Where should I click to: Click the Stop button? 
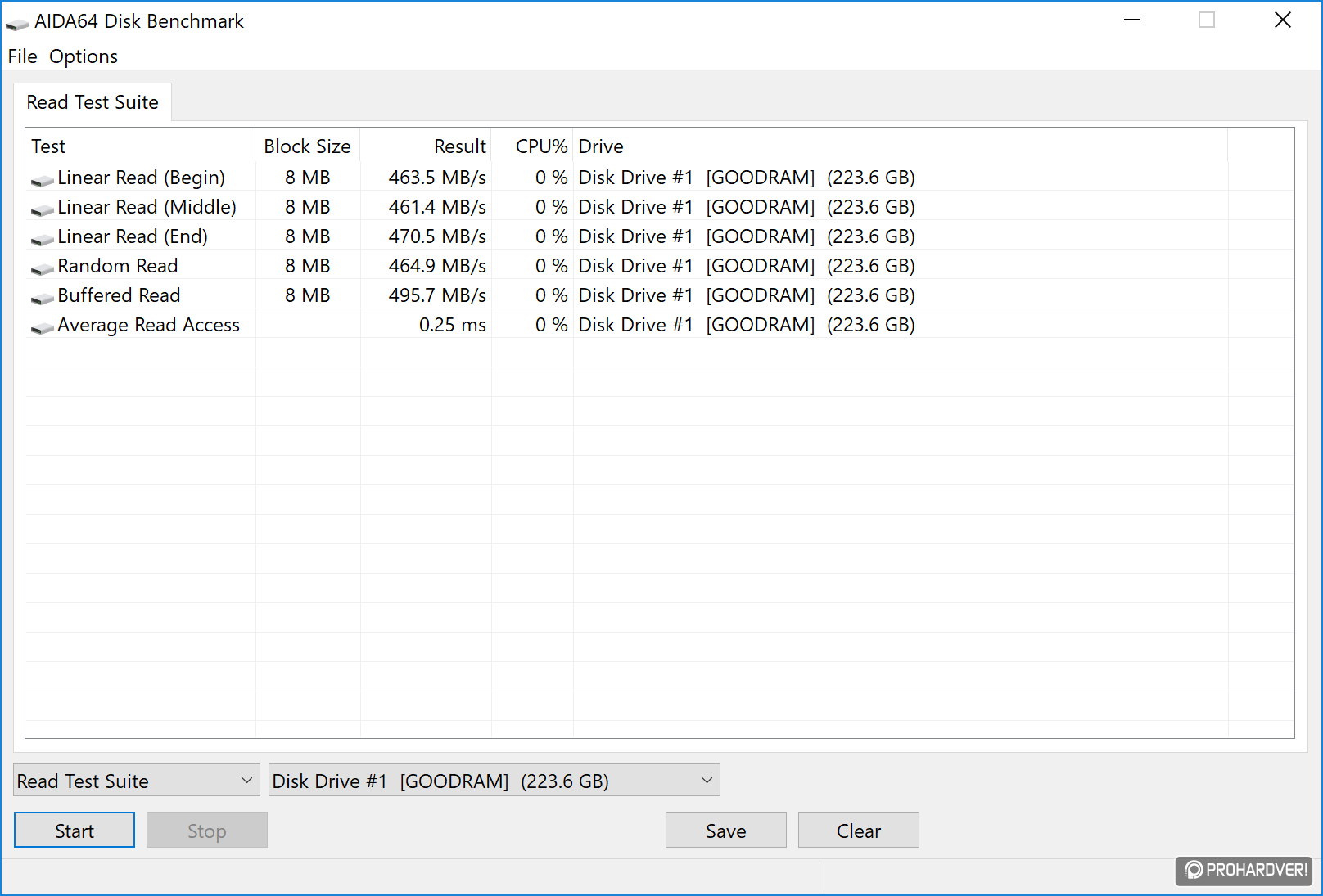pyautogui.click(x=207, y=831)
